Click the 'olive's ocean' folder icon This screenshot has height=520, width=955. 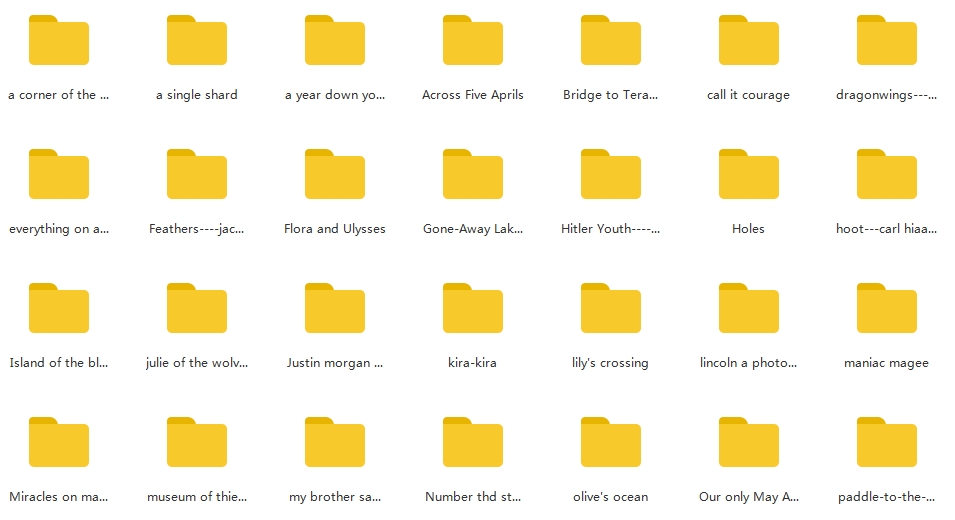pyautogui.click(x=611, y=442)
